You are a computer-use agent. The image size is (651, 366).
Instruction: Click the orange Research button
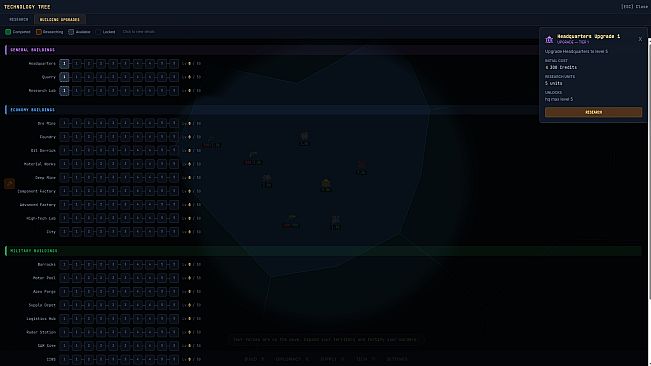pyautogui.click(x=593, y=112)
